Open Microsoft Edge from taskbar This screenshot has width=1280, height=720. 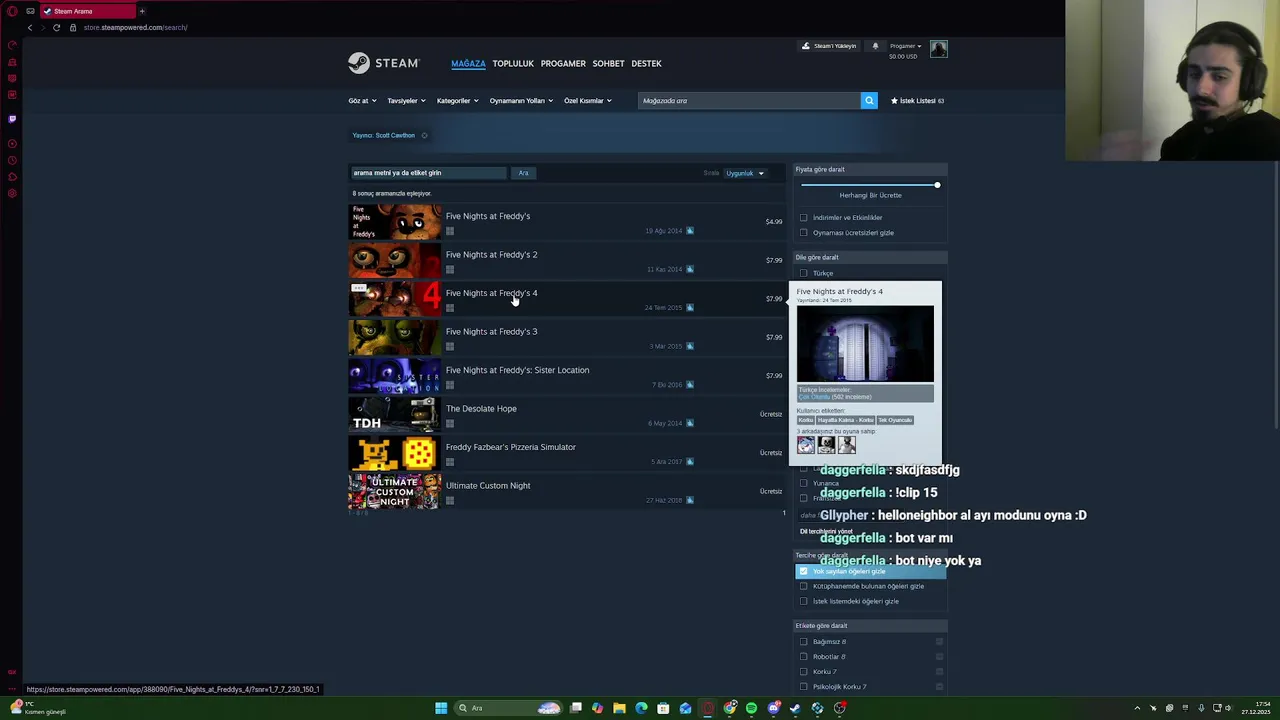click(641, 708)
